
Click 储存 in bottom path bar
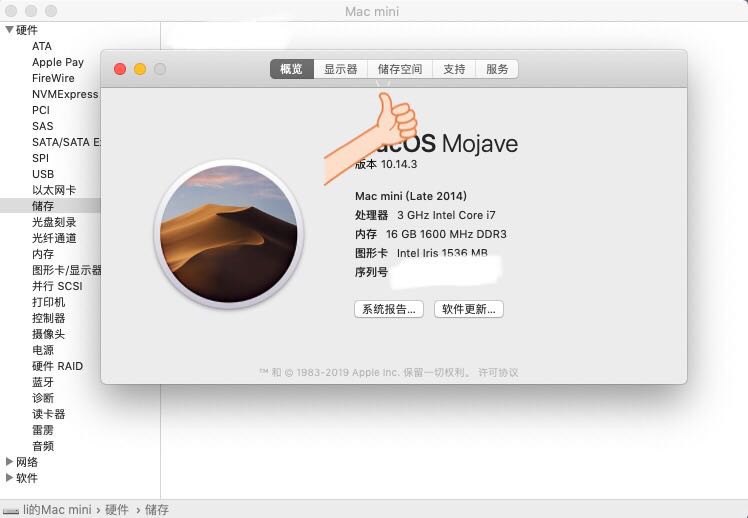point(157,510)
